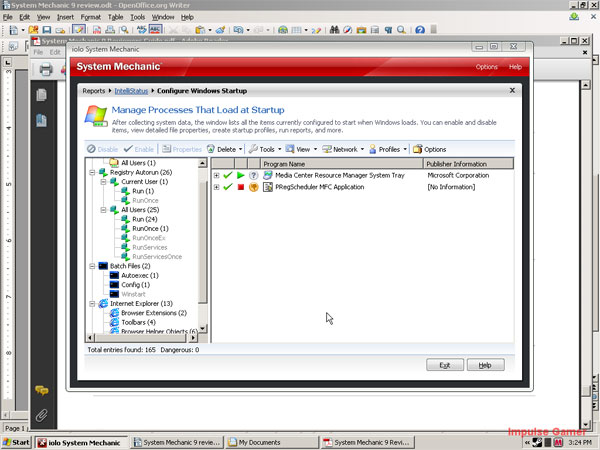Click the Disable toolbar button
Image resolution: width=600 pixels, height=450 pixels.
(102, 149)
